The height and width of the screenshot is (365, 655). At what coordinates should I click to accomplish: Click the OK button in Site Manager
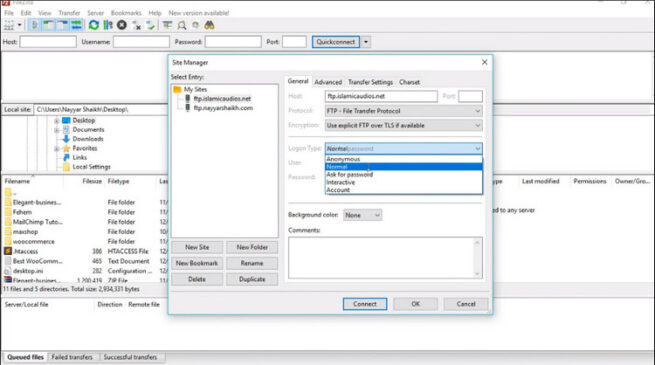pos(415,304)
